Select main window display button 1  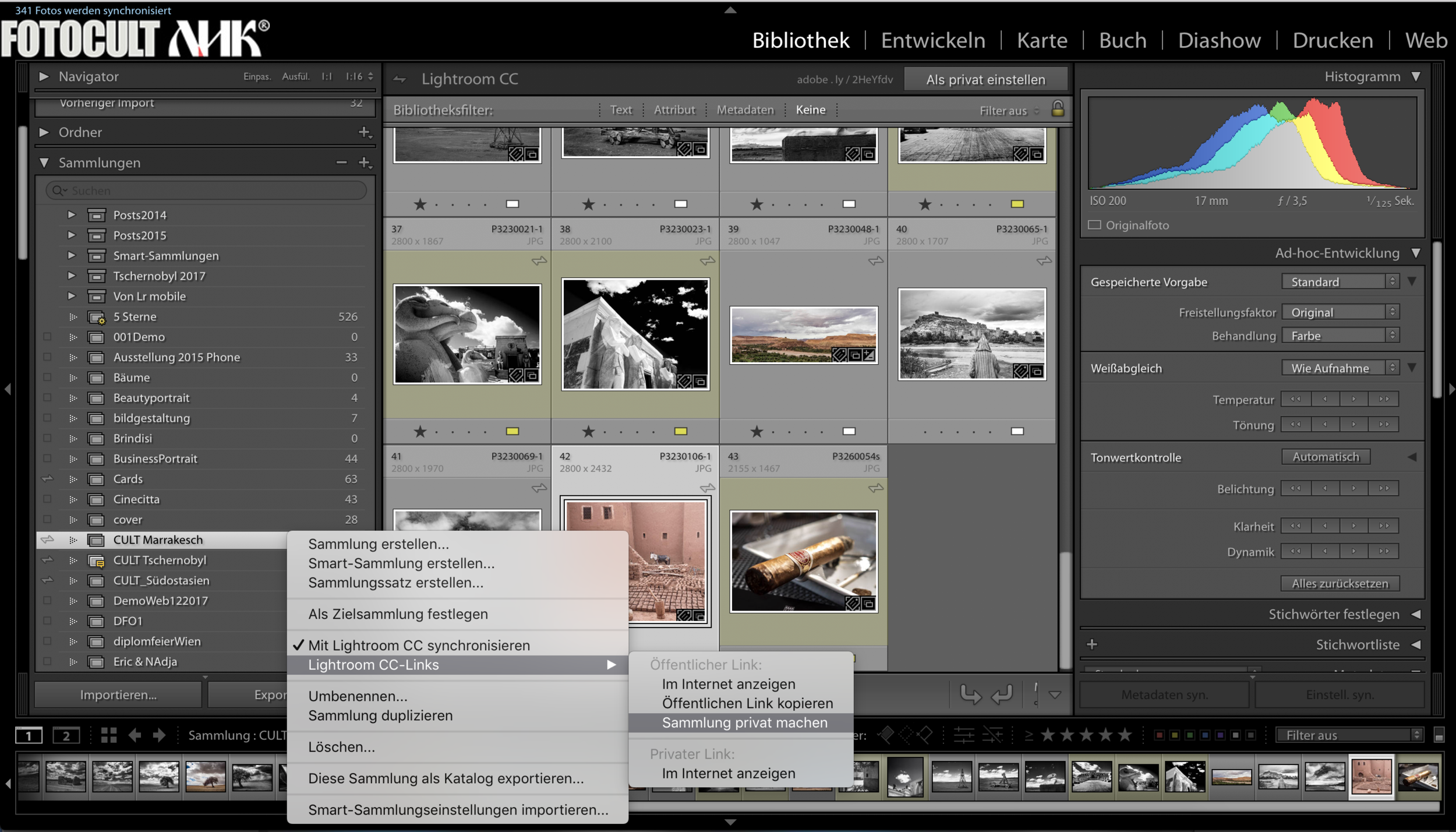click(x=29, y=736)
